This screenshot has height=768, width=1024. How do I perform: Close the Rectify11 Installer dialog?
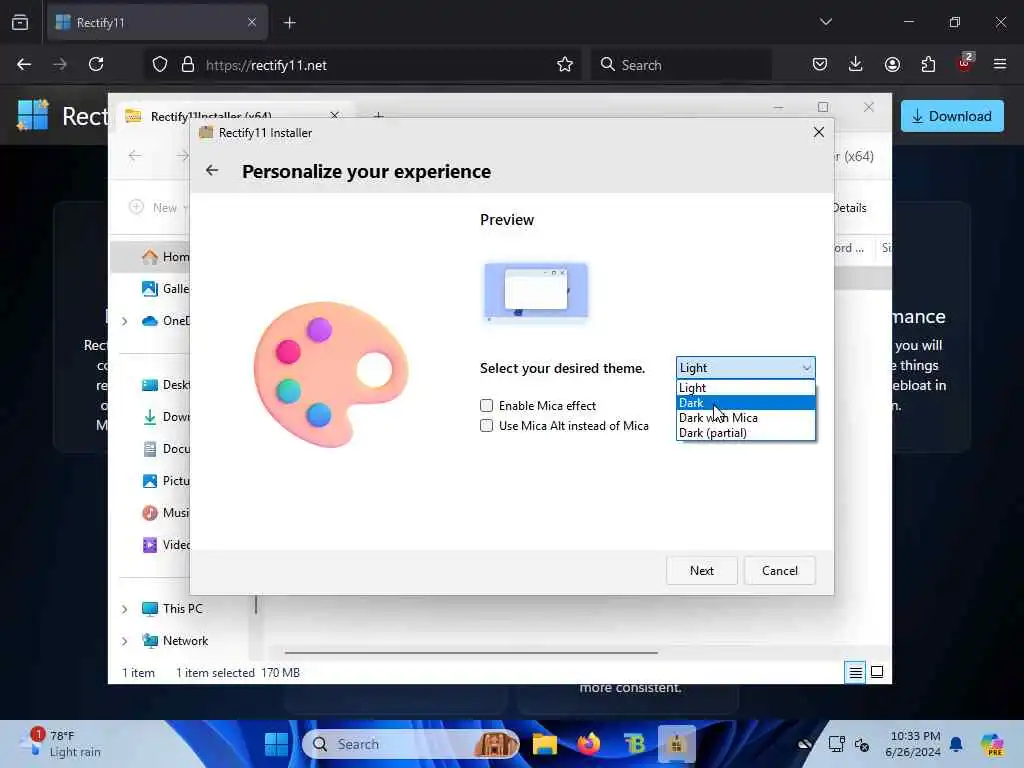click(x=818, y=132)
